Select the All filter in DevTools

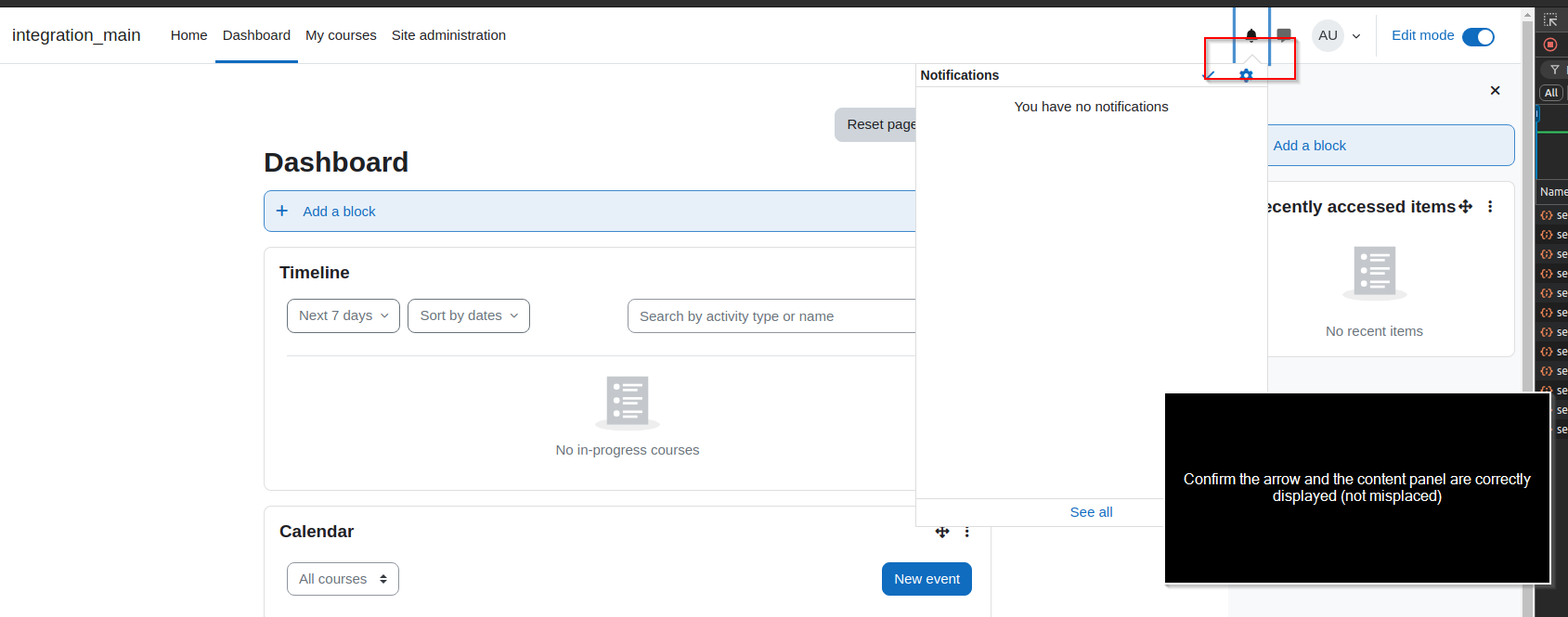pyautogui.click(x=1551, y=93)
